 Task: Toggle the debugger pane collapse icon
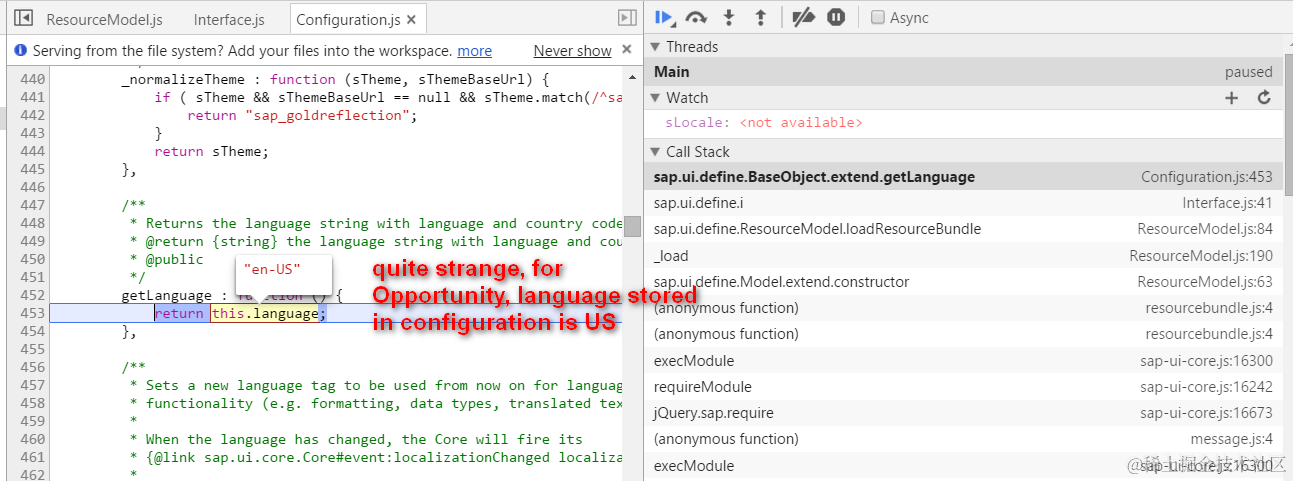tap(627, 18)
